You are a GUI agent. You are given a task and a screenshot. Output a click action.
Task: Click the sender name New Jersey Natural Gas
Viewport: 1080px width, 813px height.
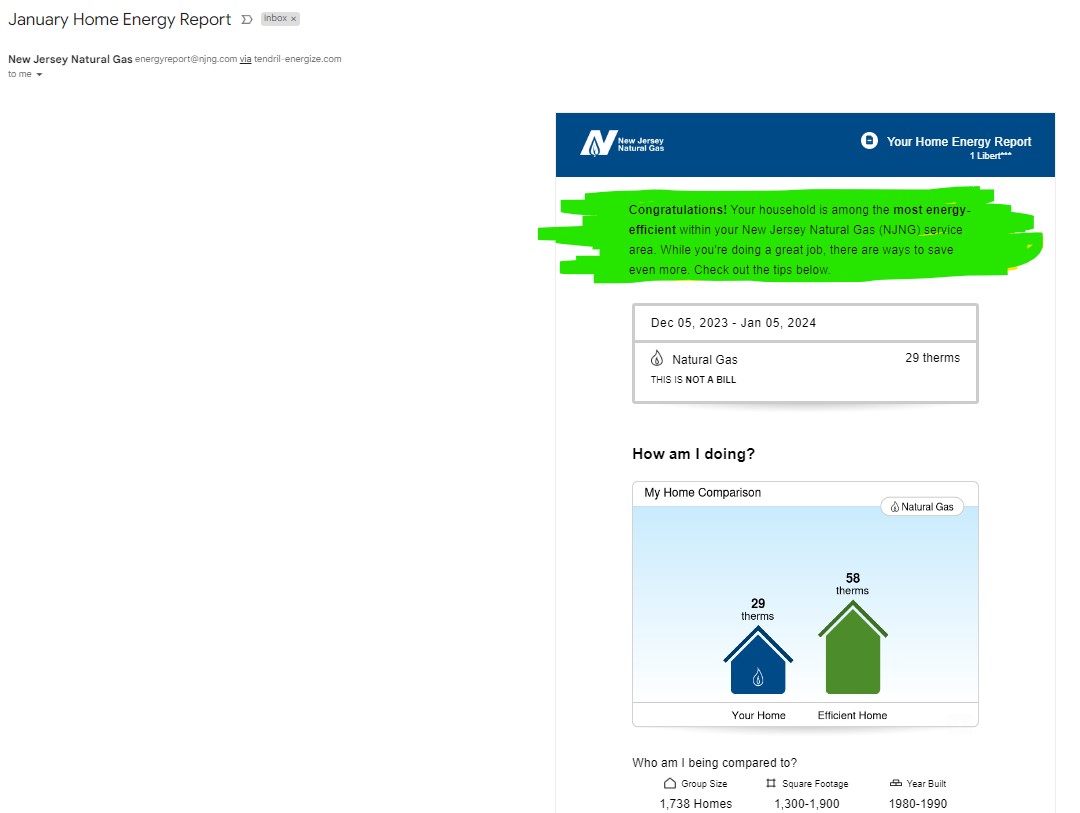pyautogui.click(x=70, y=59)
